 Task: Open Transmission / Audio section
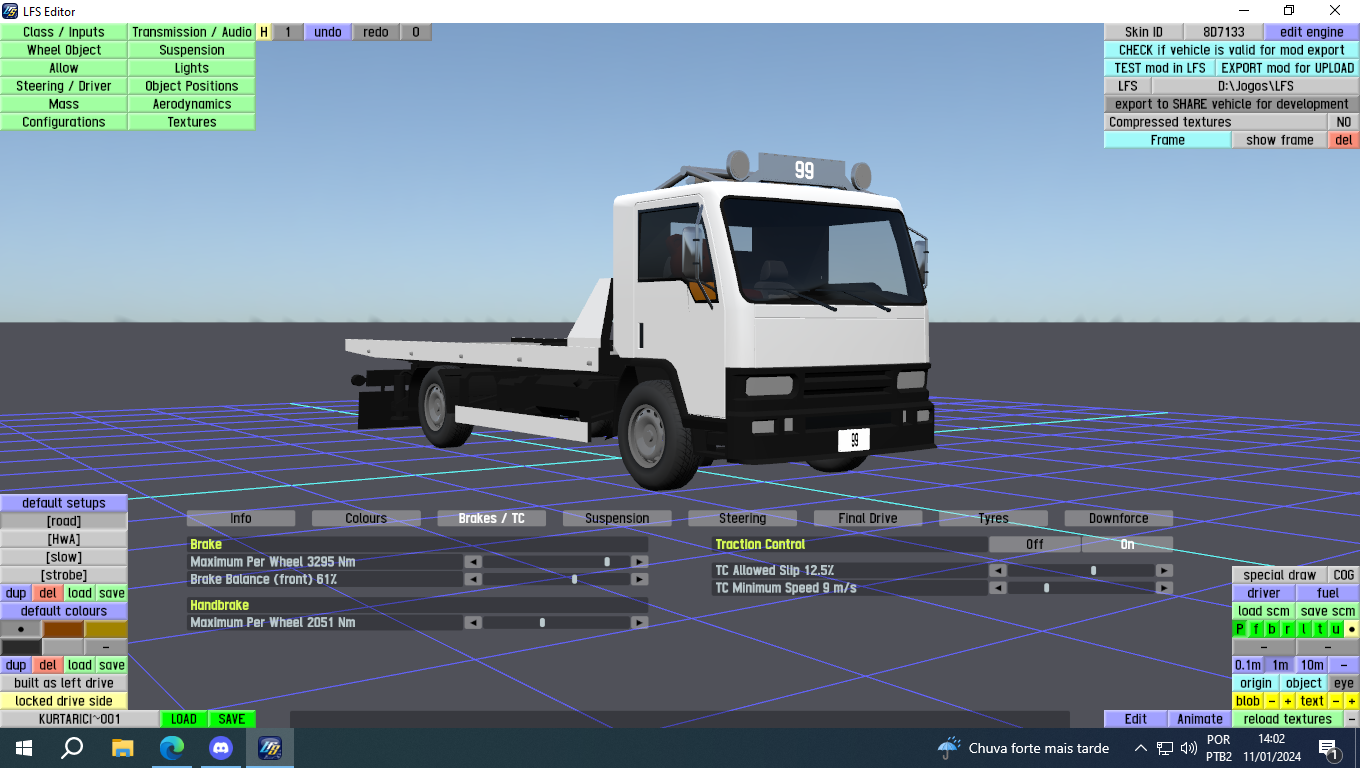point(192,32)
